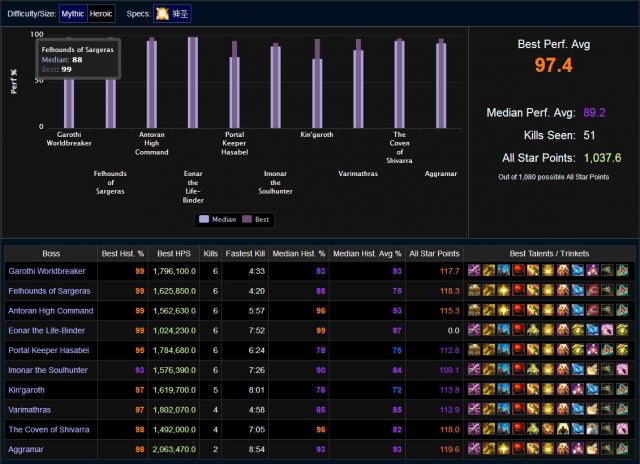This screenshot has height=464, width=640.
Task: Toggle the Median series in chart legend
Action: pyautogui.click(x=217, y=218)
